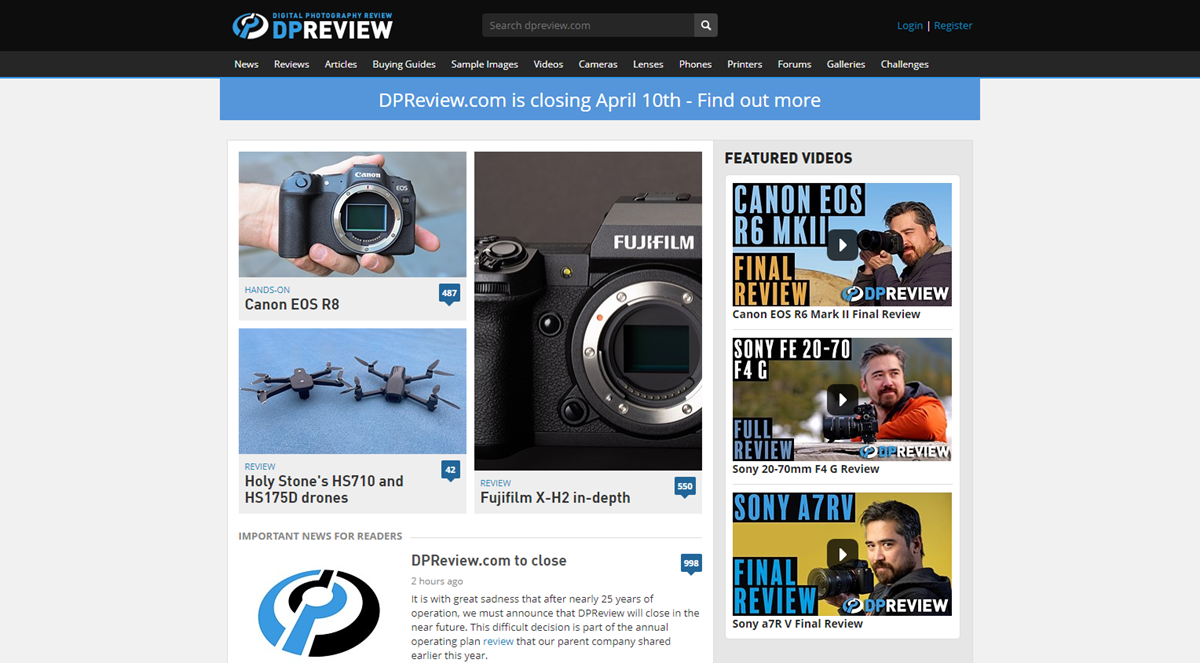Open the Galleries menu
Viewport: 1200px width, 663px height.
click(x=845, y=64)
